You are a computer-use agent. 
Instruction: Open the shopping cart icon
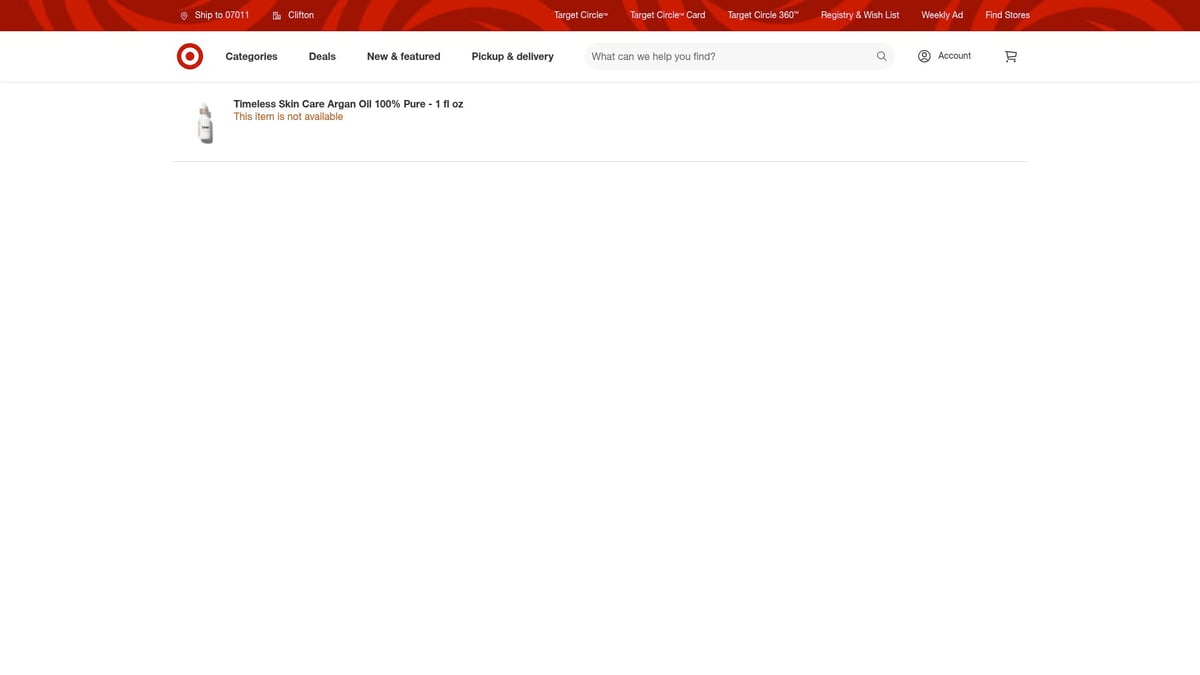[x=1010, y=57]
